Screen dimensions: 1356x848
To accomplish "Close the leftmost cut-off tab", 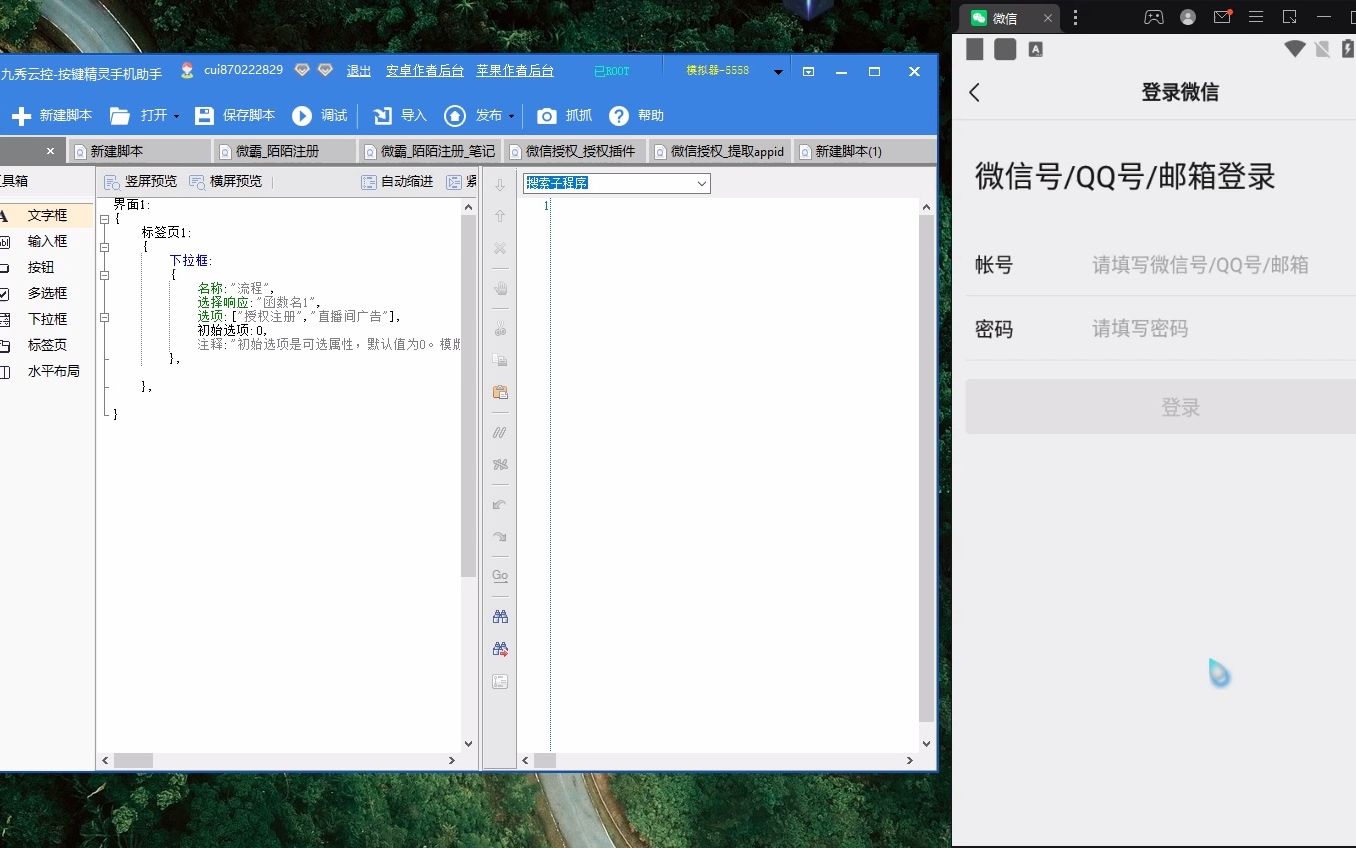I will point(50,151).
